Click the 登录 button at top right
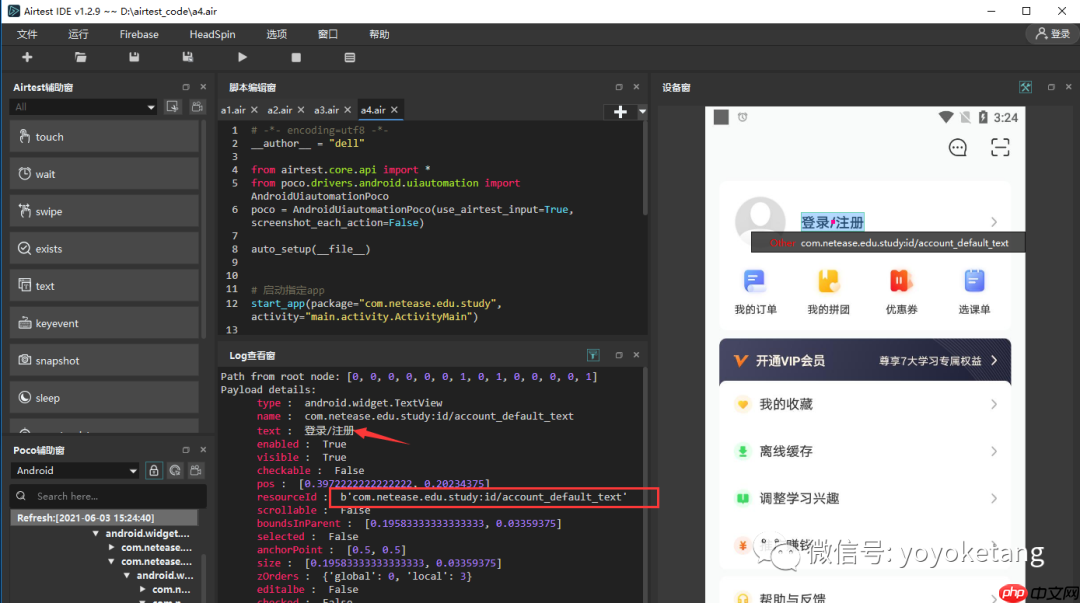The width and height of the screenshot is (1080, 603). pos(1051,33)
